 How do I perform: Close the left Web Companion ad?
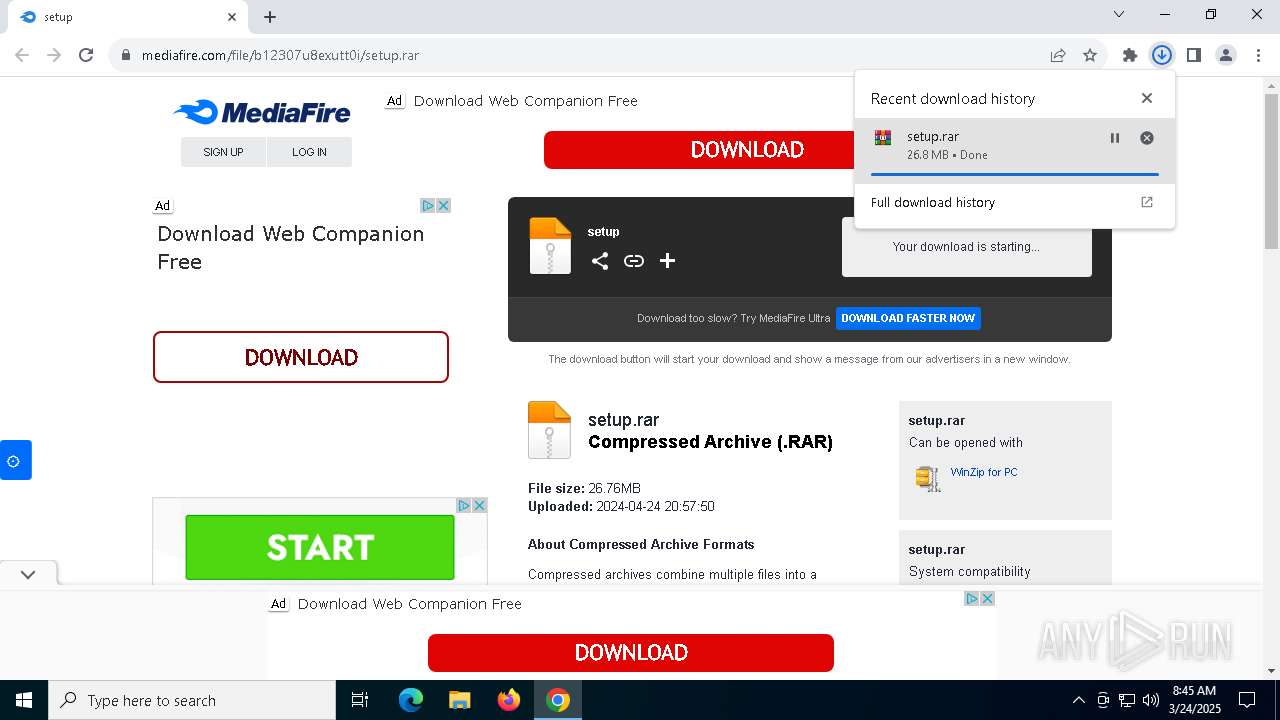coord(444,205)
